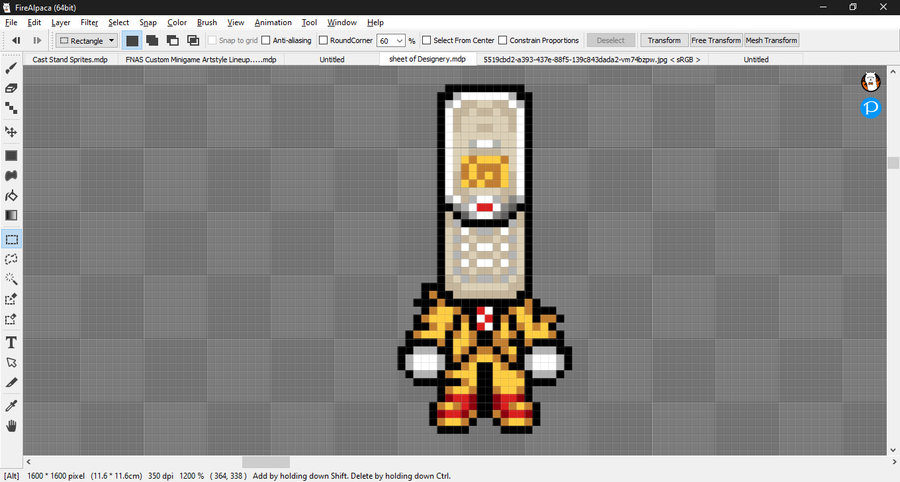Click the 1200 % zoom value in status bar
900x482 pixels.
tap(192, 476)
